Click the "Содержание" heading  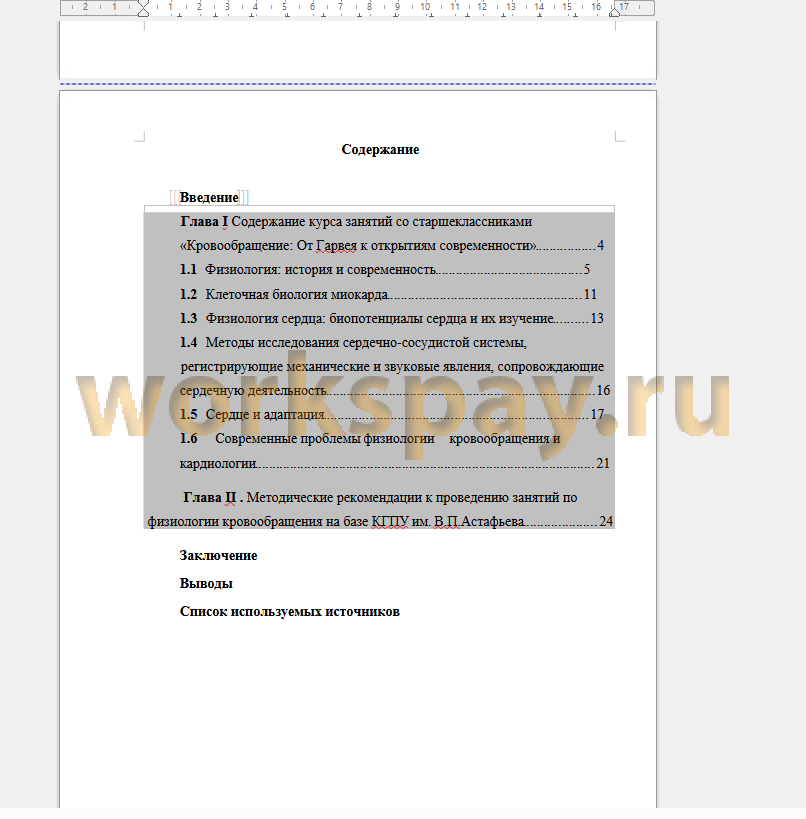pos(380,149)
